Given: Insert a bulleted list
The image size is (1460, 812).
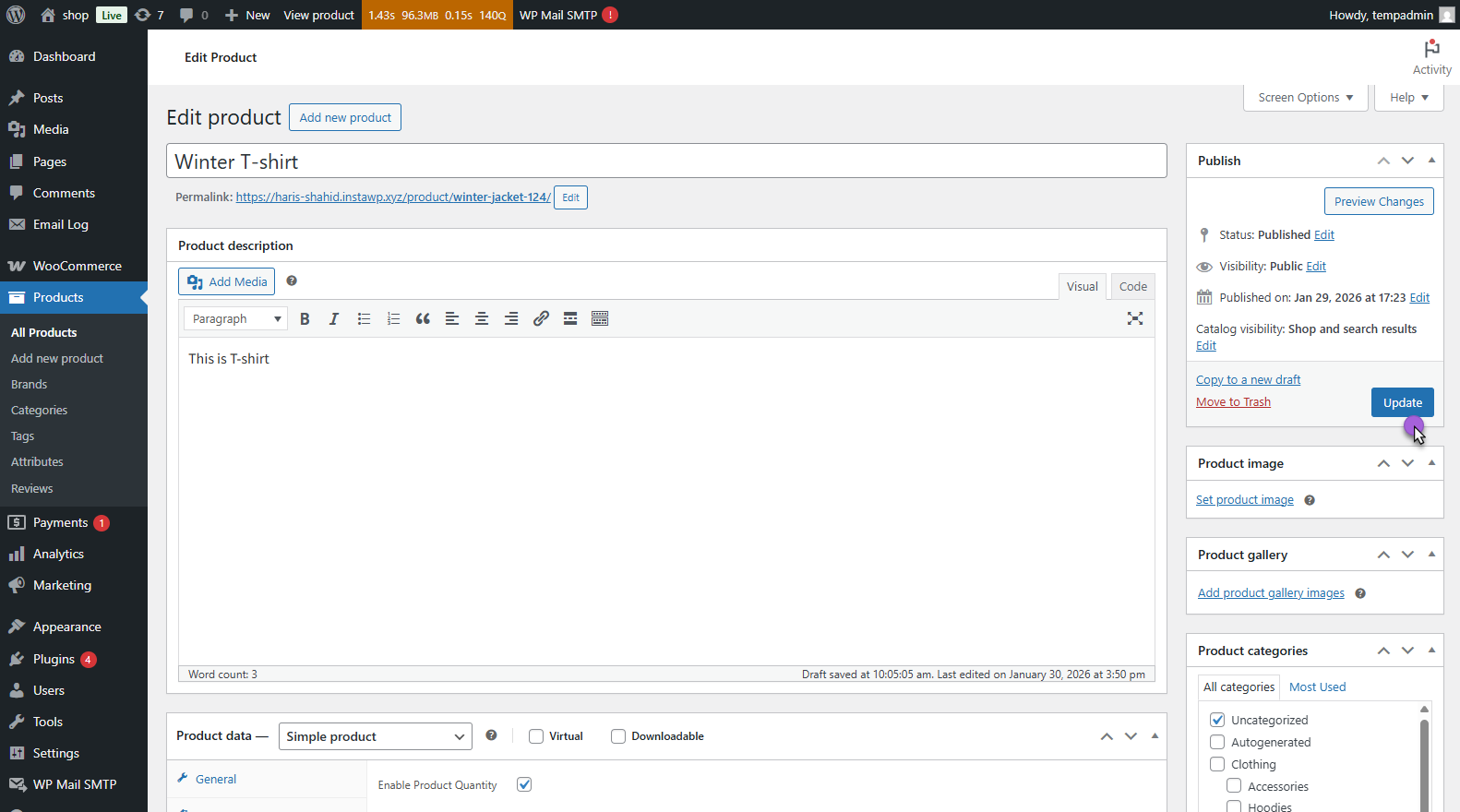Looking at the screenshot, I should click(x=364, y=319).
